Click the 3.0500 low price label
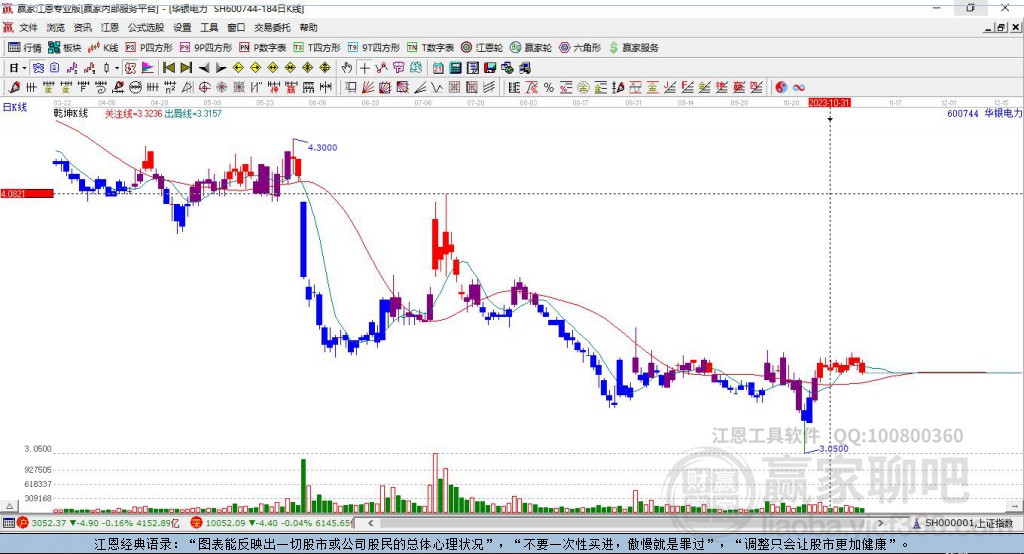The image size is (1024, 554). (834, 449)
